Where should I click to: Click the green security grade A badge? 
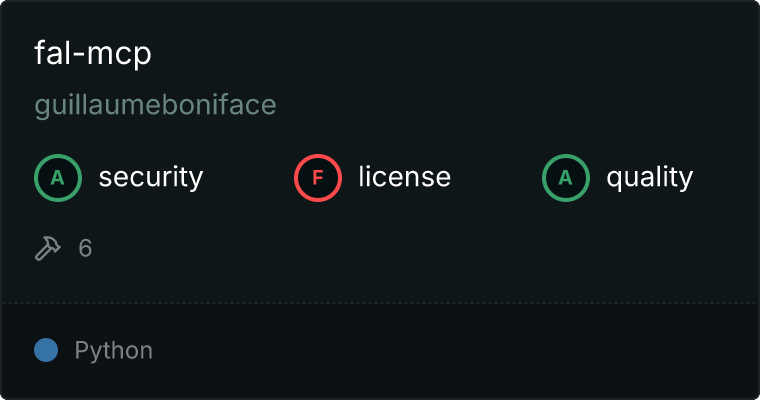pos(58,178)
